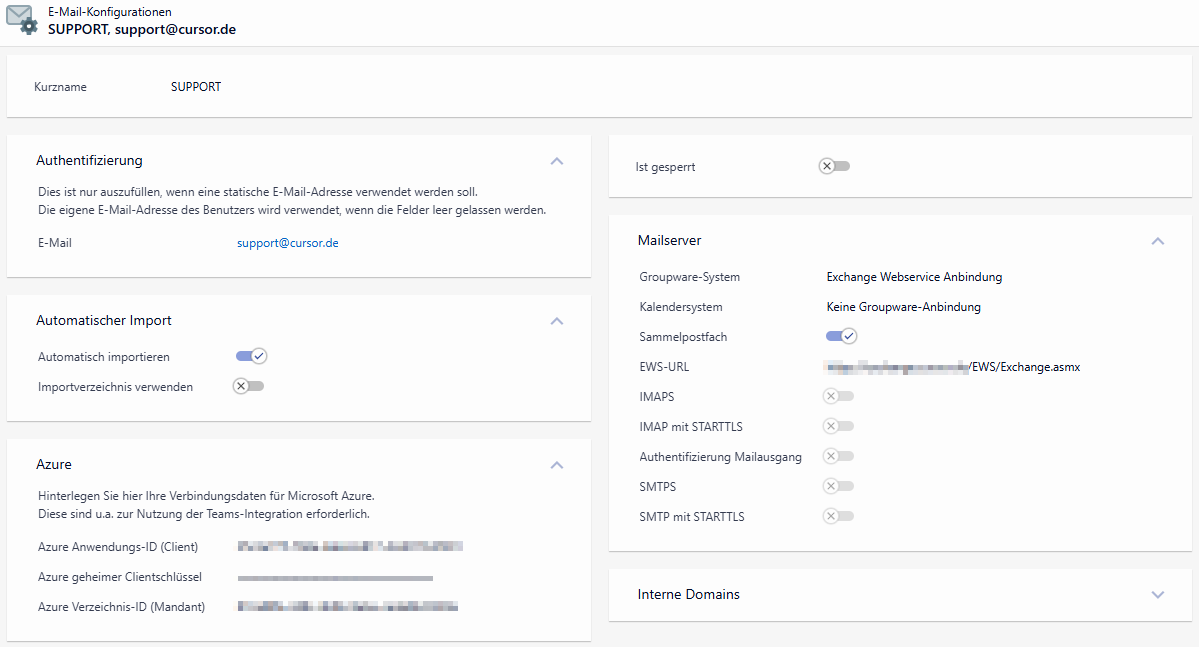
Task: Collapse the Authentifizierung section
Action: point(557,161)
